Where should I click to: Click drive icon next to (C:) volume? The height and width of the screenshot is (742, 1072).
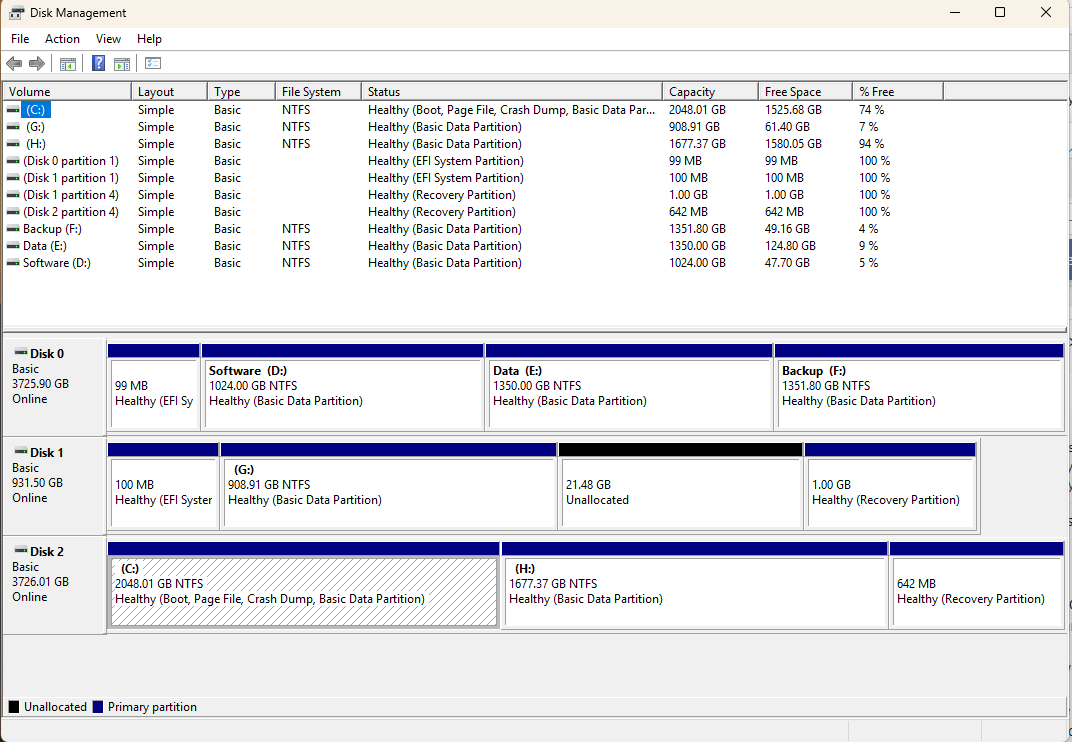(13, 110)
